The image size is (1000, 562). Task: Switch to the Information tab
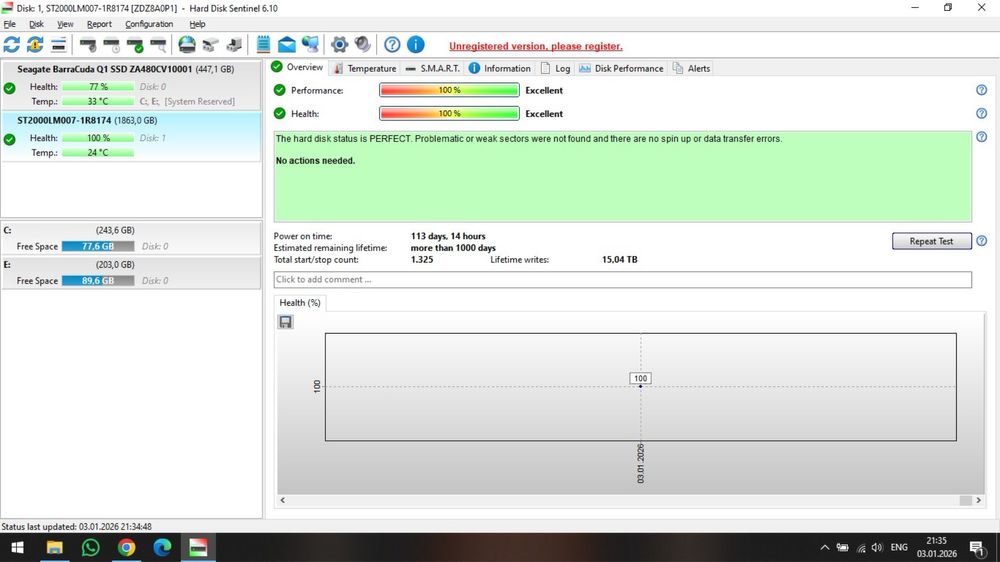(x=500, y=68)
